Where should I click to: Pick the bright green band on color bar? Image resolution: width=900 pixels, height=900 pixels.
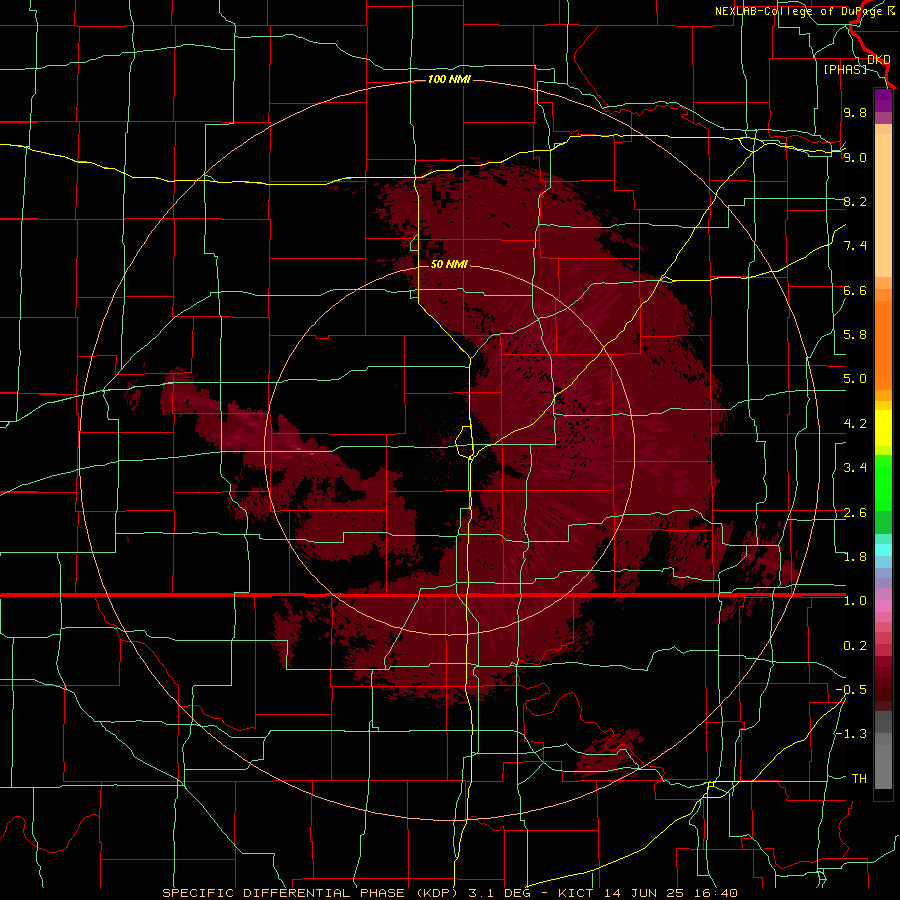(883, 483)
